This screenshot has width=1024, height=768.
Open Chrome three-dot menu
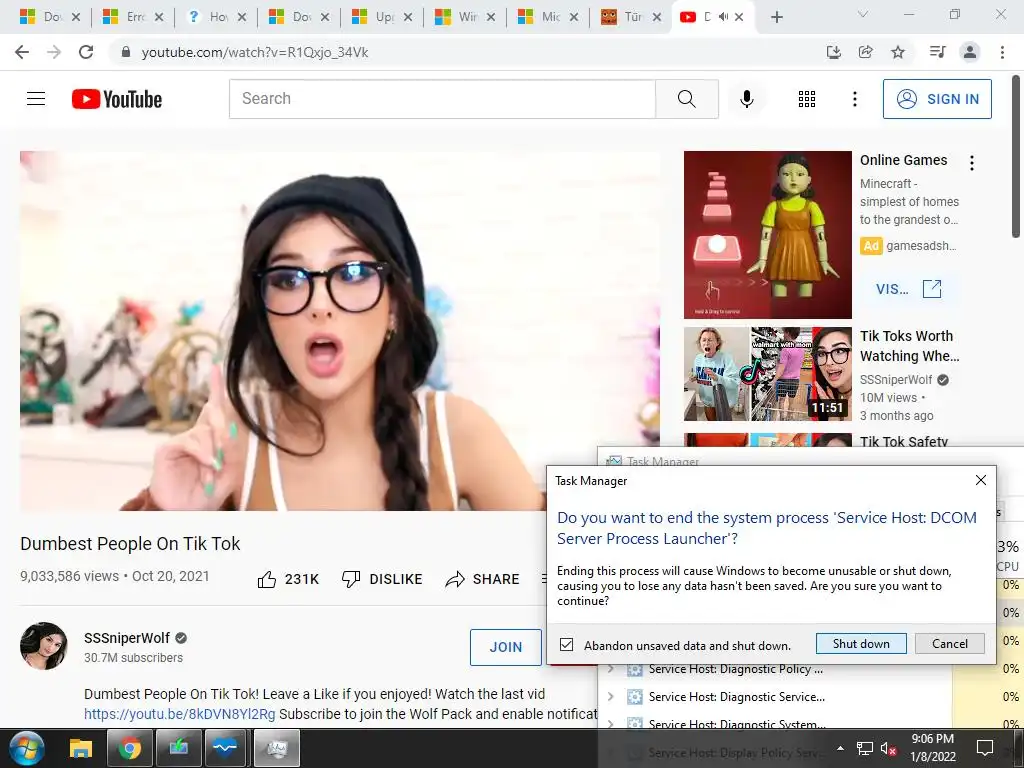tap(1002, 52)
